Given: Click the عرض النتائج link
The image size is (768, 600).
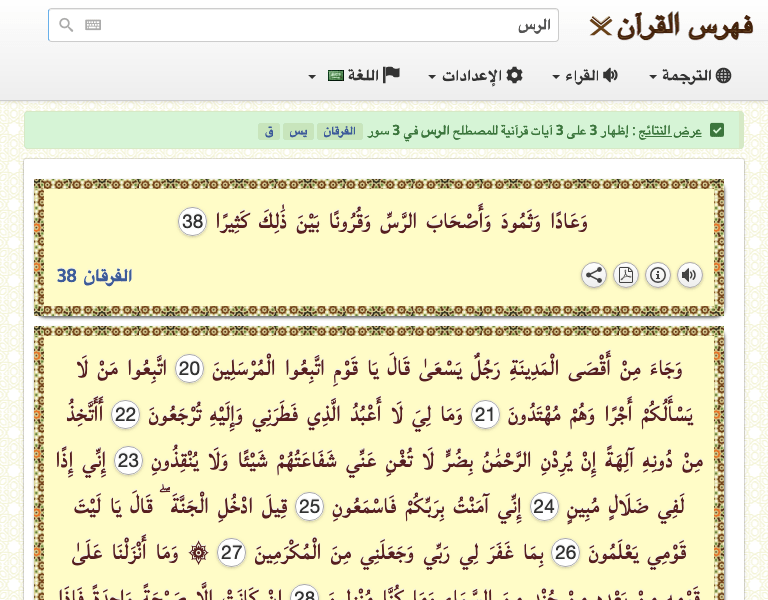Looking at the screenshot, I should [671, 131].
